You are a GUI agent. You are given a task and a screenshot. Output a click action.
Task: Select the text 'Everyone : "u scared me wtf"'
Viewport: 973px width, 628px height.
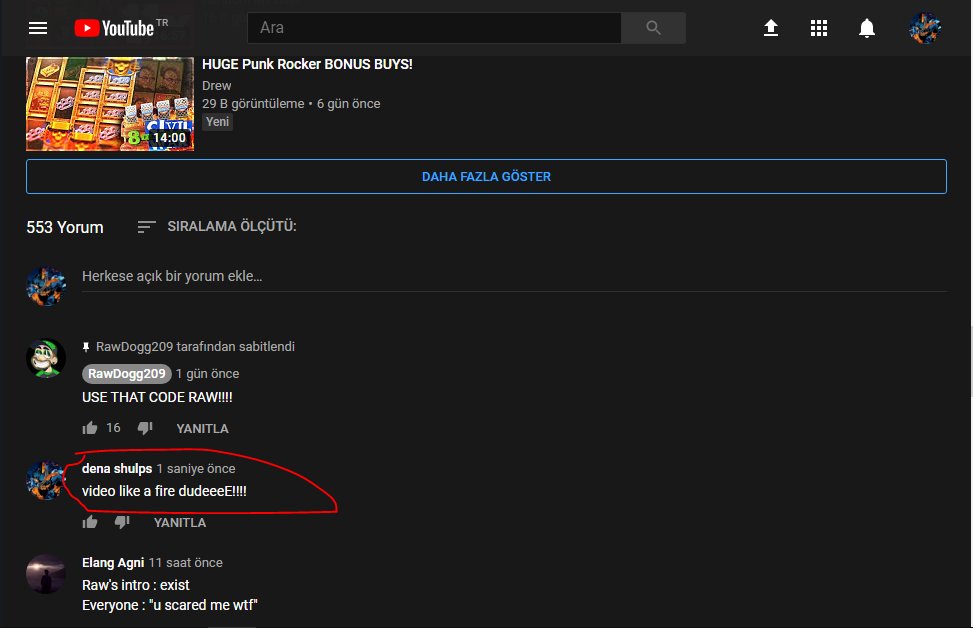click(x=170, y=605)
